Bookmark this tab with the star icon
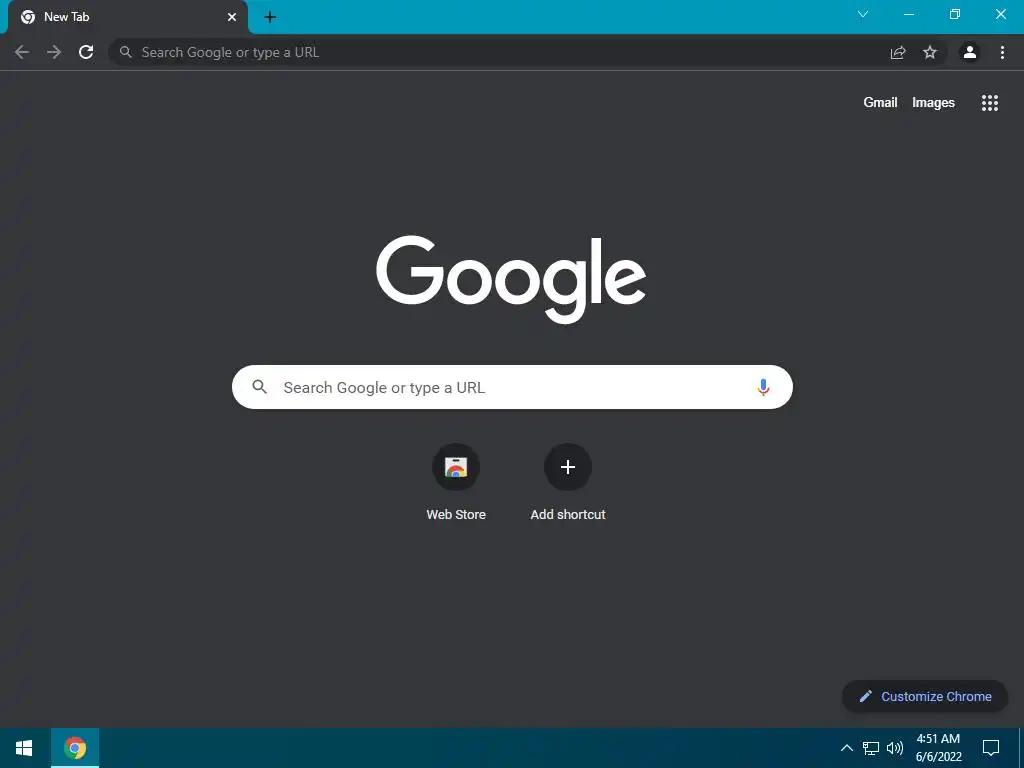Image resolution: width=1024 pixels, height=768 pixels. click(930, 52)
